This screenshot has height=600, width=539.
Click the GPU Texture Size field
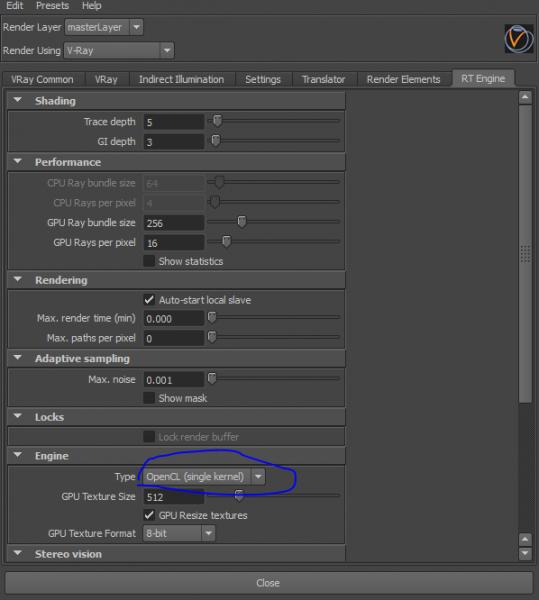(174, 497)
